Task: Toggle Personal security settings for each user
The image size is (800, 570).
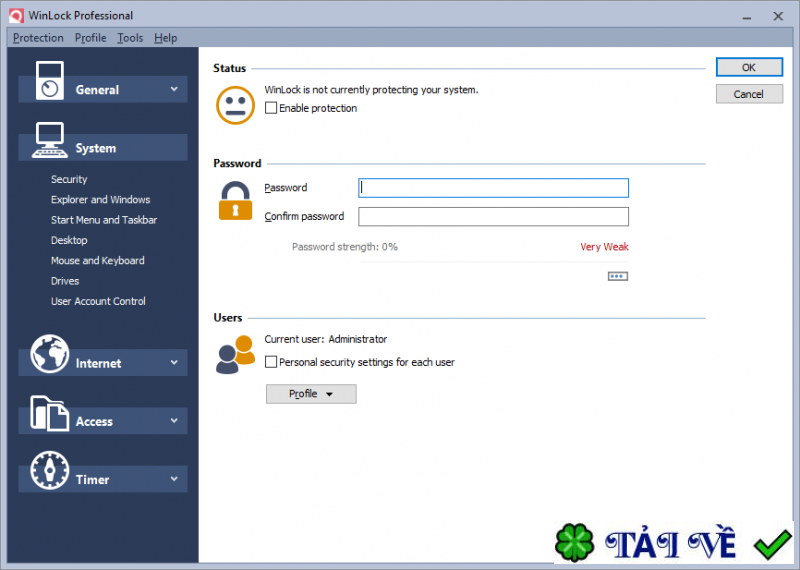Action: [271, 362]
